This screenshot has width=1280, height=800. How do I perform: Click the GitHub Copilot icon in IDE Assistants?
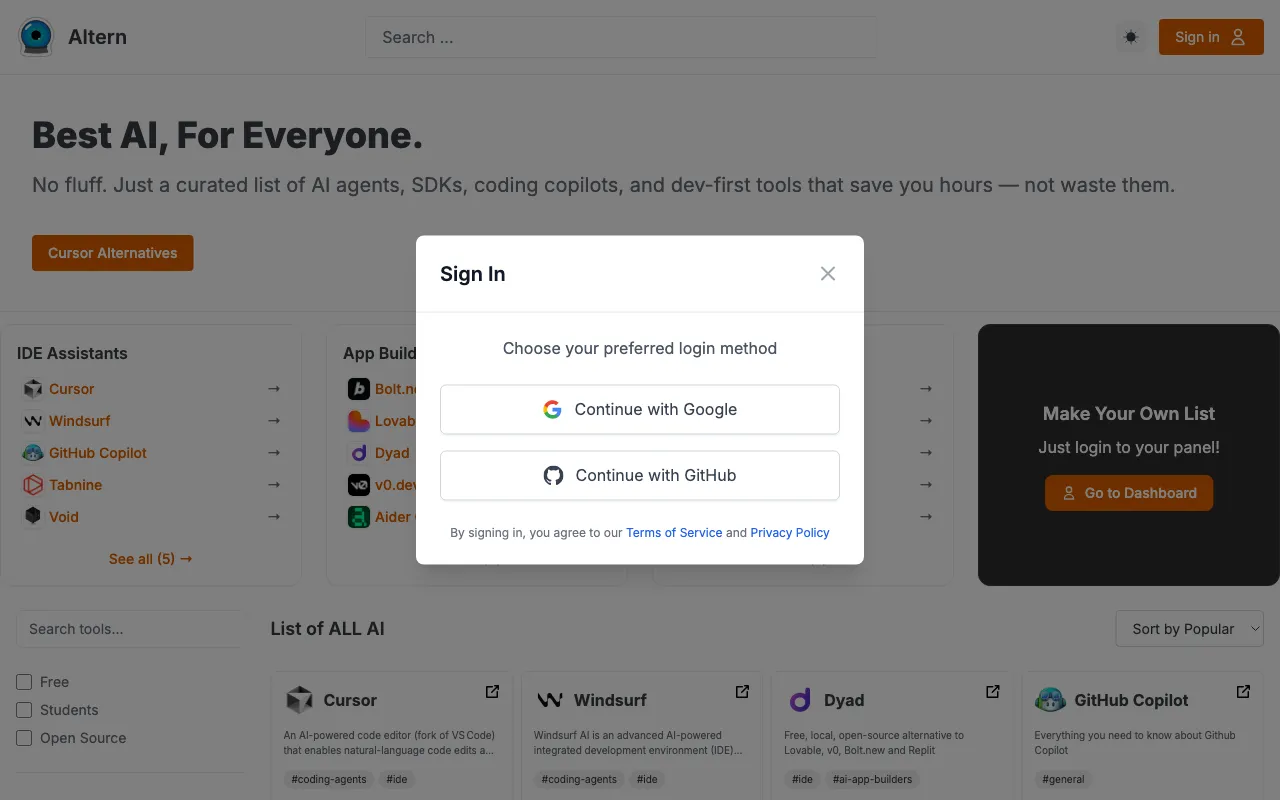coord(33,453)
